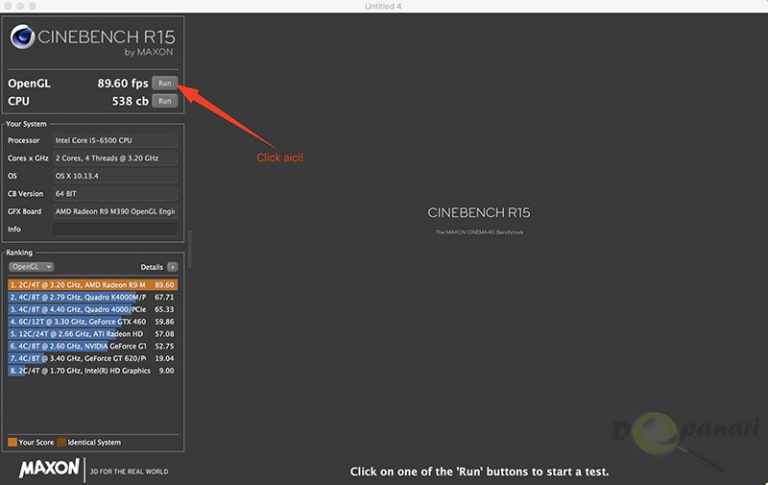Open the OpenGL ranking type dropdown
The height and width of the screenshot is (485, 768).
tap(31, 267)
